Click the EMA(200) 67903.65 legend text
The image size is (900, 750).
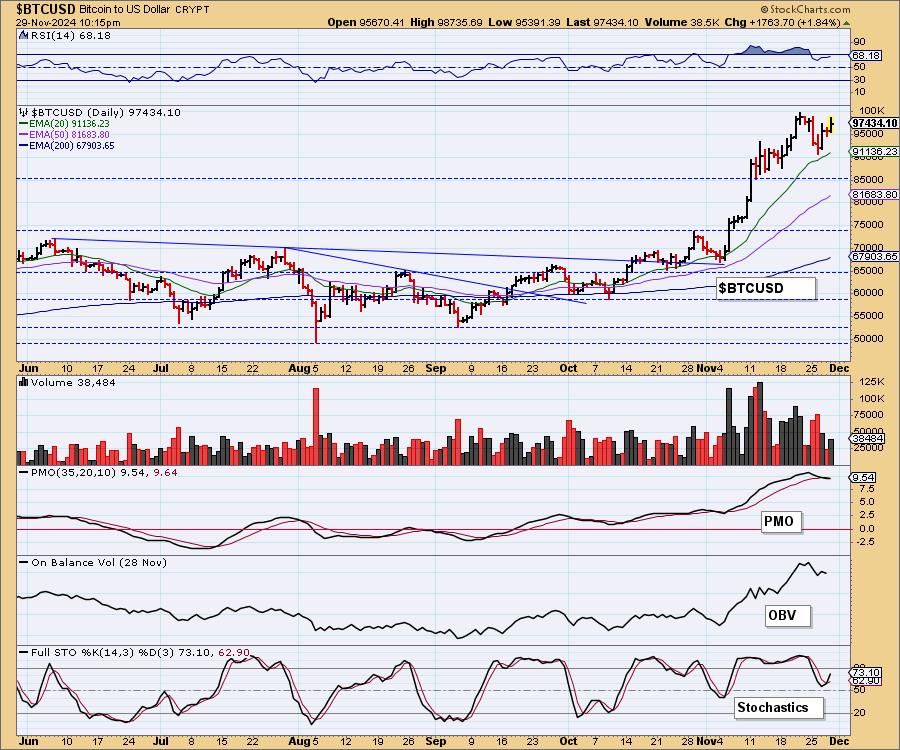point(72,146)
